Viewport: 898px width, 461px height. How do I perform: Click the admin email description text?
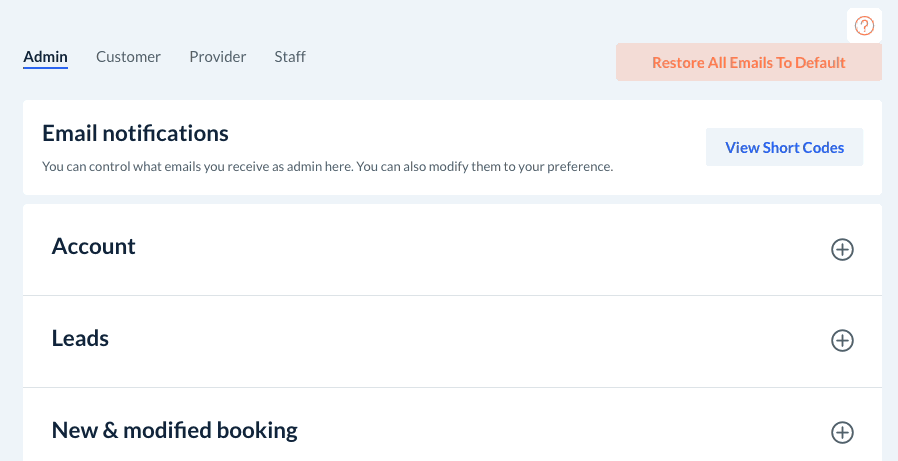(327, 167)
